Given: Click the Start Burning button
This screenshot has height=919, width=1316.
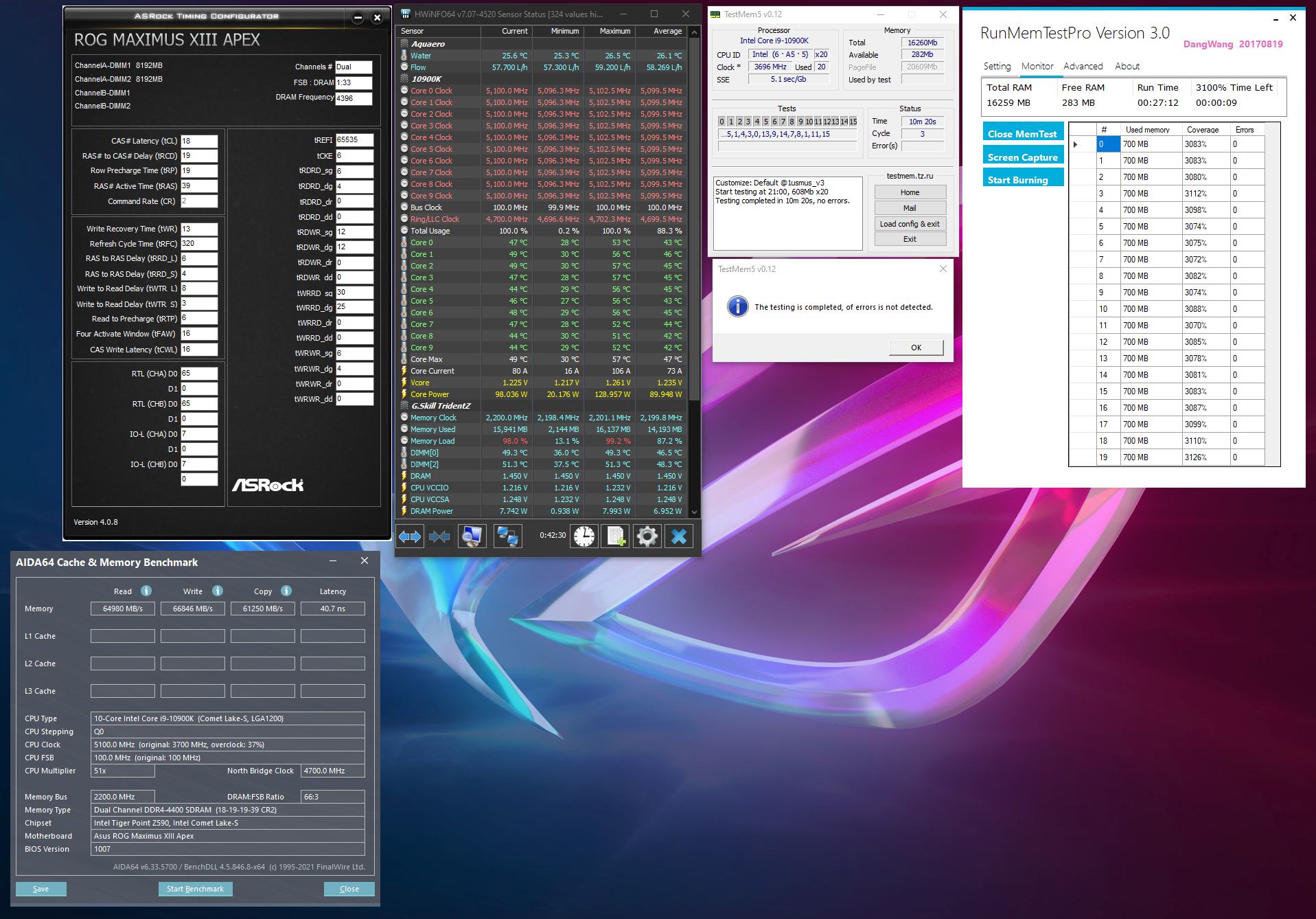Looking at the screenshot, I should pos(1023,179).
